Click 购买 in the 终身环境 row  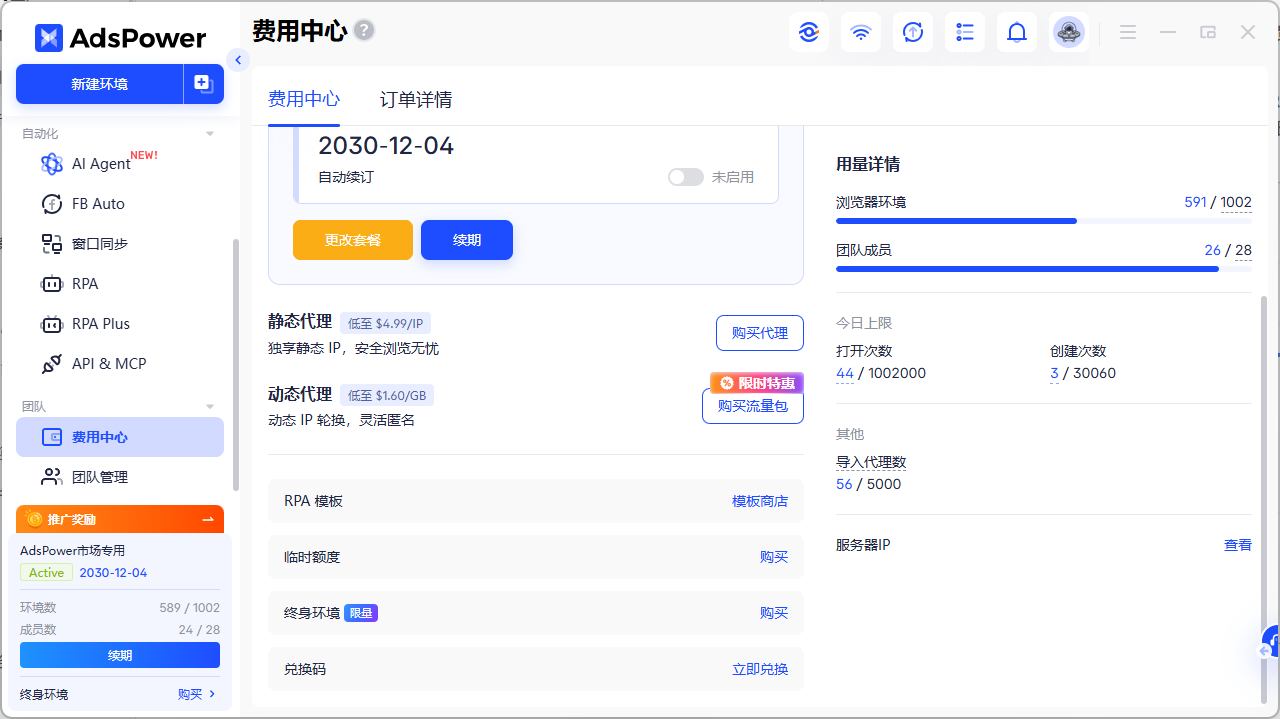tap(774, 613)
